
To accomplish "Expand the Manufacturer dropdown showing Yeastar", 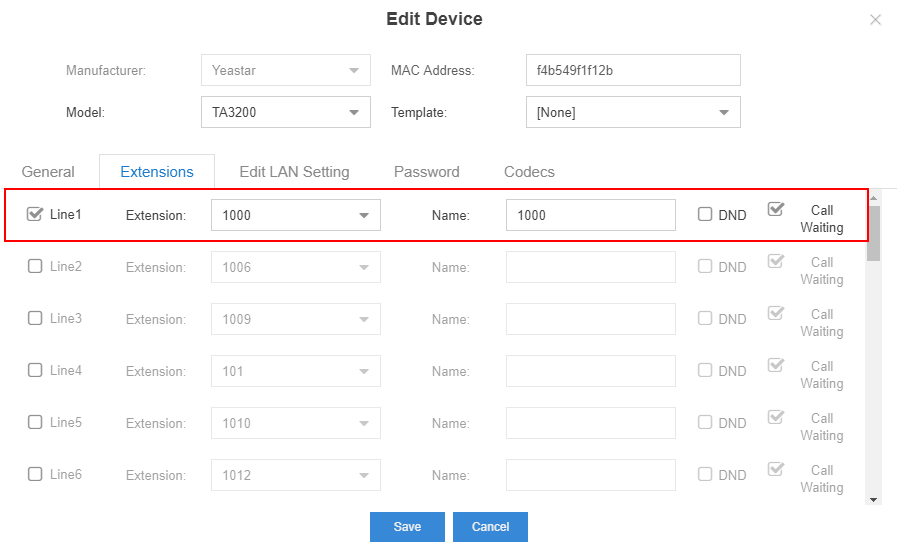I will 286,70.
